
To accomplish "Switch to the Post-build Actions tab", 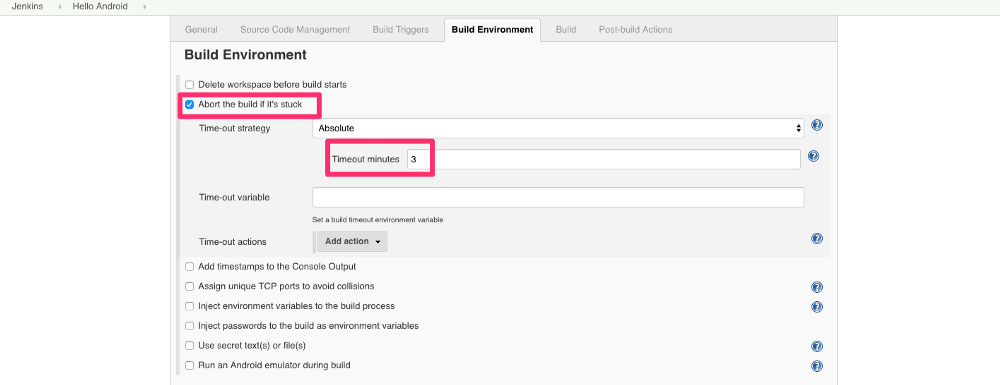I will point(635,29).
